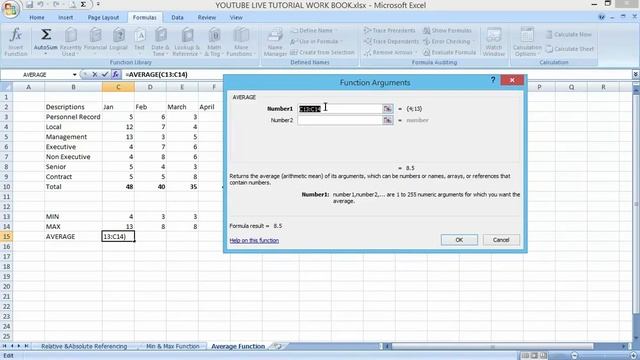Open the Logical functions library
Image resolution: width=640 pixels, height=360 pixels.
pos(119,42)
